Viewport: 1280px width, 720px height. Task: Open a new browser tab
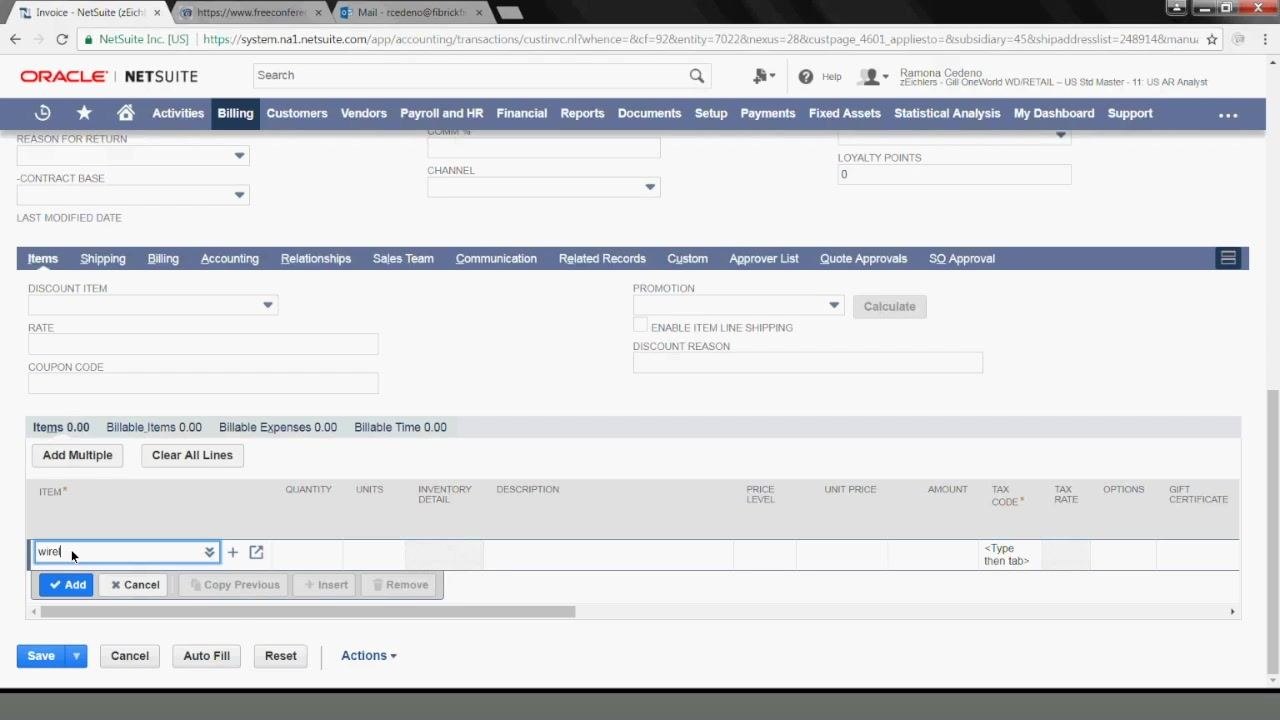(x=509, y=13)
